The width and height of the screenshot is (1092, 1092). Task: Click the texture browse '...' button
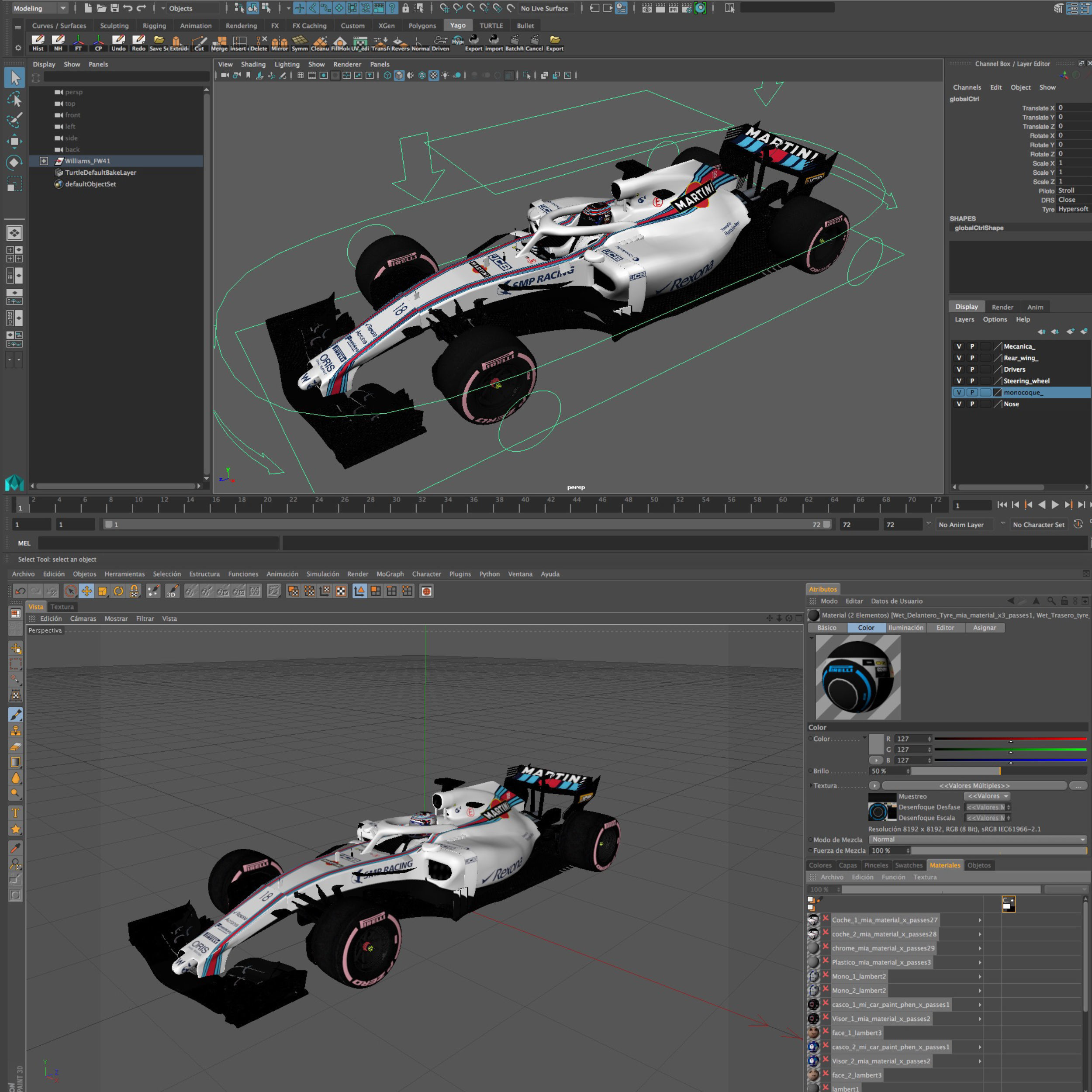[x=1078, y=786]
